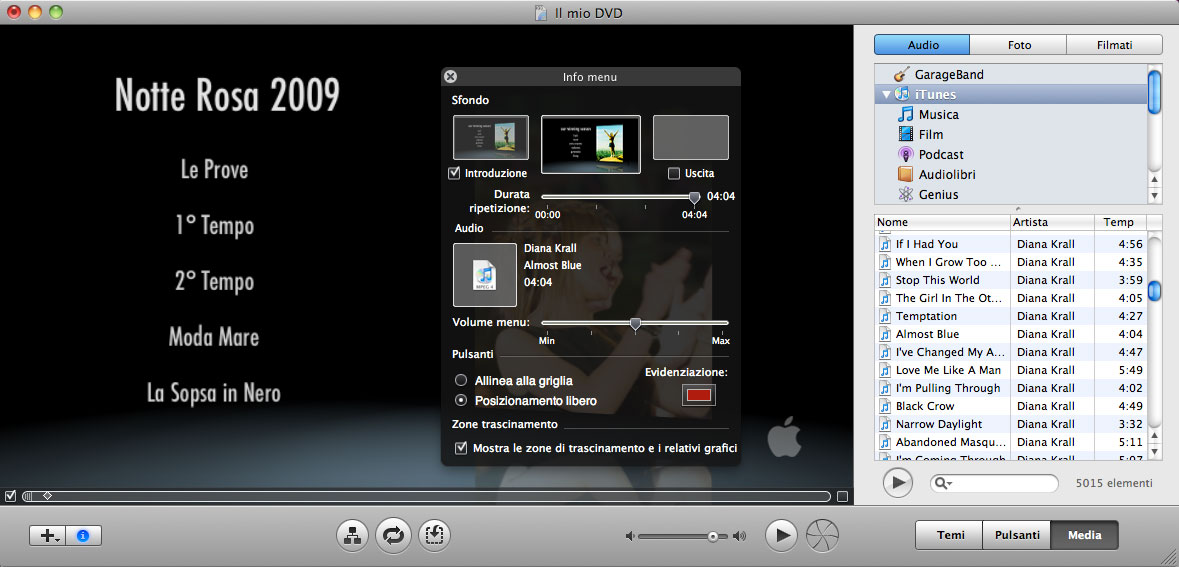This screenshot has height=567, width=1179.
Task: Sort by the Nome column header
Action: pyautogui.click(x=943, y=222)
